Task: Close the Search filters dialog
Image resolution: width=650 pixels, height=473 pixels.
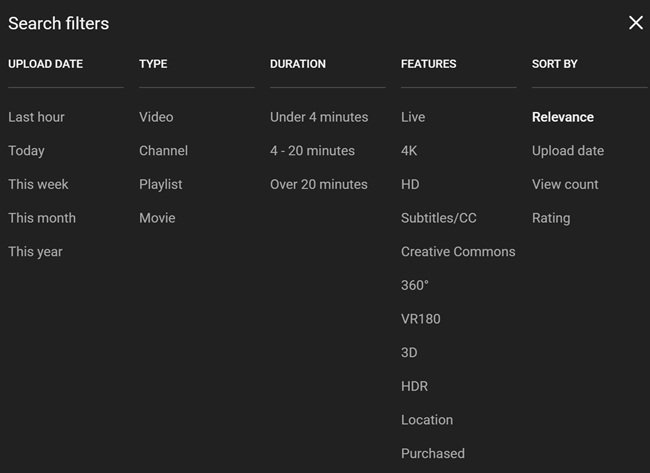Action: pos(635,23)
